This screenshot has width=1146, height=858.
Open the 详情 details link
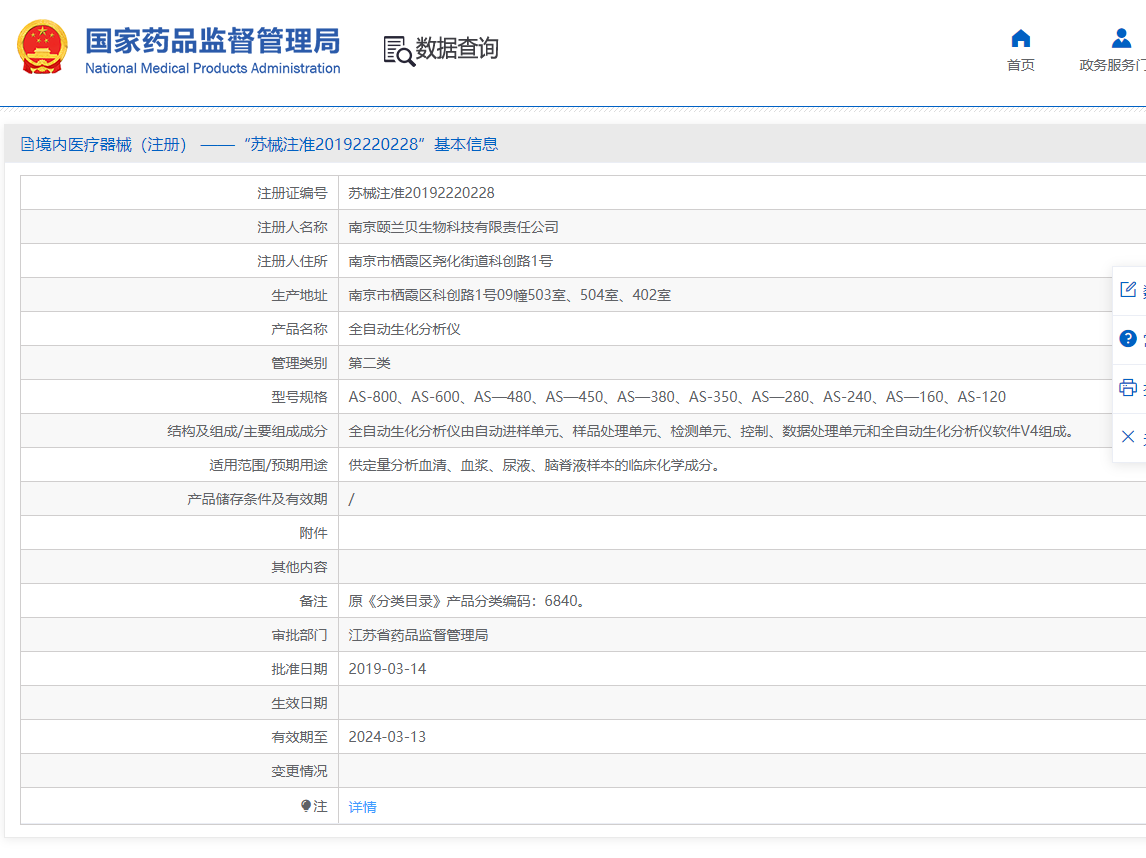[363, 807]
